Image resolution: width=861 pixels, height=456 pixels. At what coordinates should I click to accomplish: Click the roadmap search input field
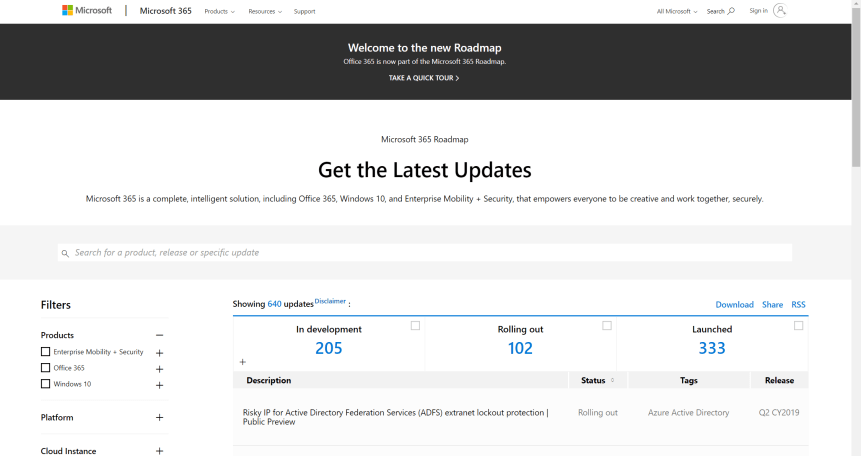click(425, 253)
